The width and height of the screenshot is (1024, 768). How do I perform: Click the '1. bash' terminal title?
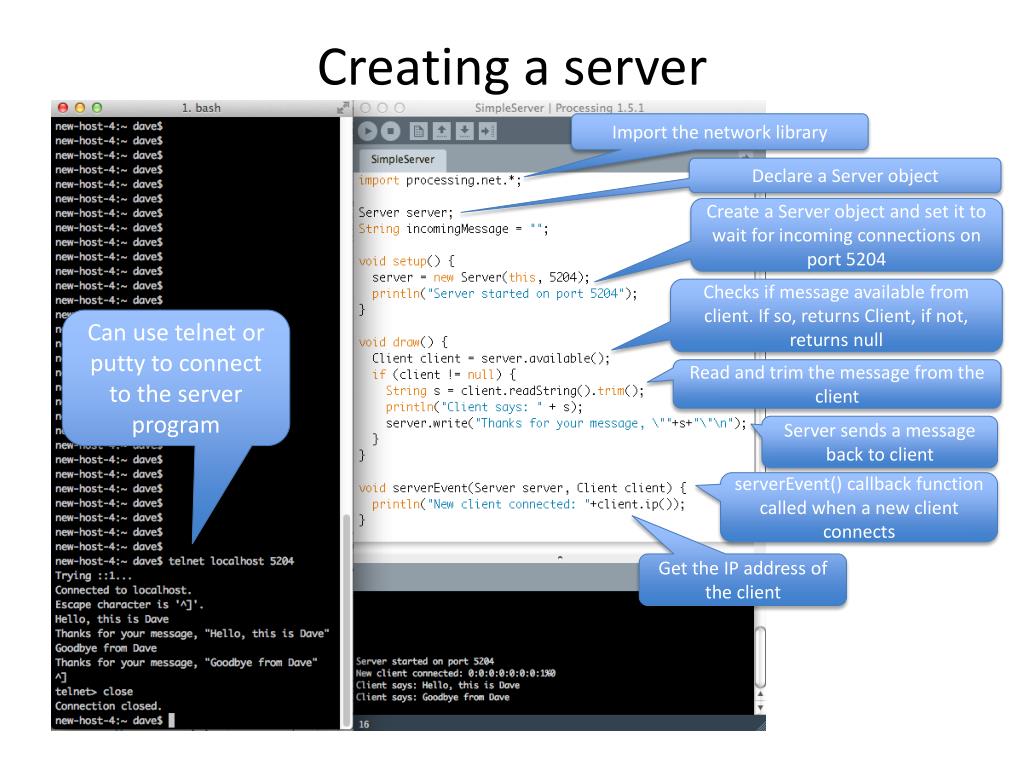pyautogui.click(x=201, y=108)
